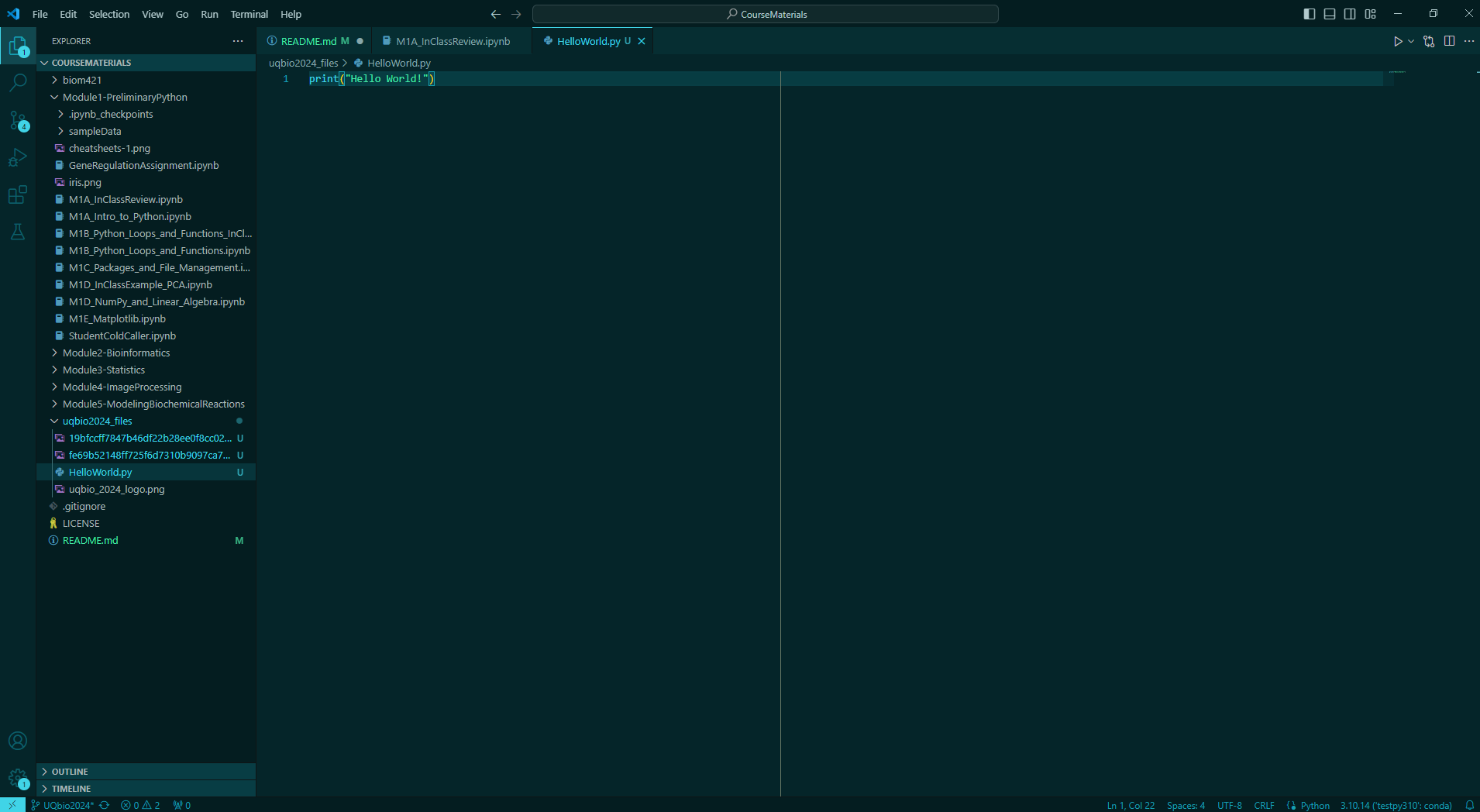Viewport: 1480px width, 812px height.
Task: Open cheatsheets-1.png in explorer
Action: pos(146,148)
